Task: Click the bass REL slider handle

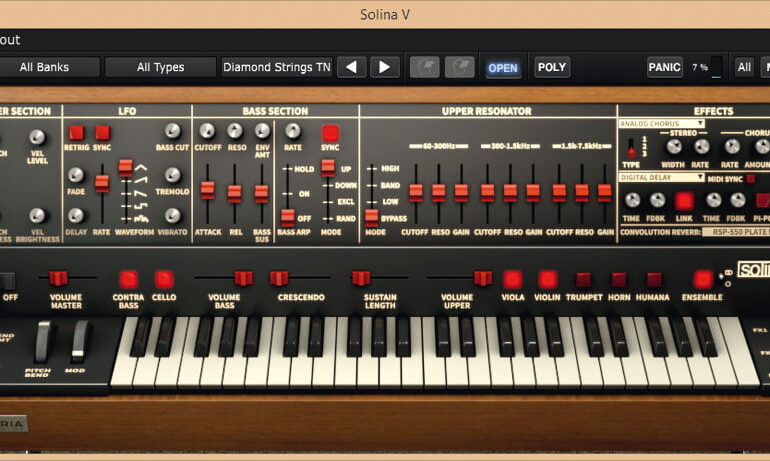Action: point(235,193)
